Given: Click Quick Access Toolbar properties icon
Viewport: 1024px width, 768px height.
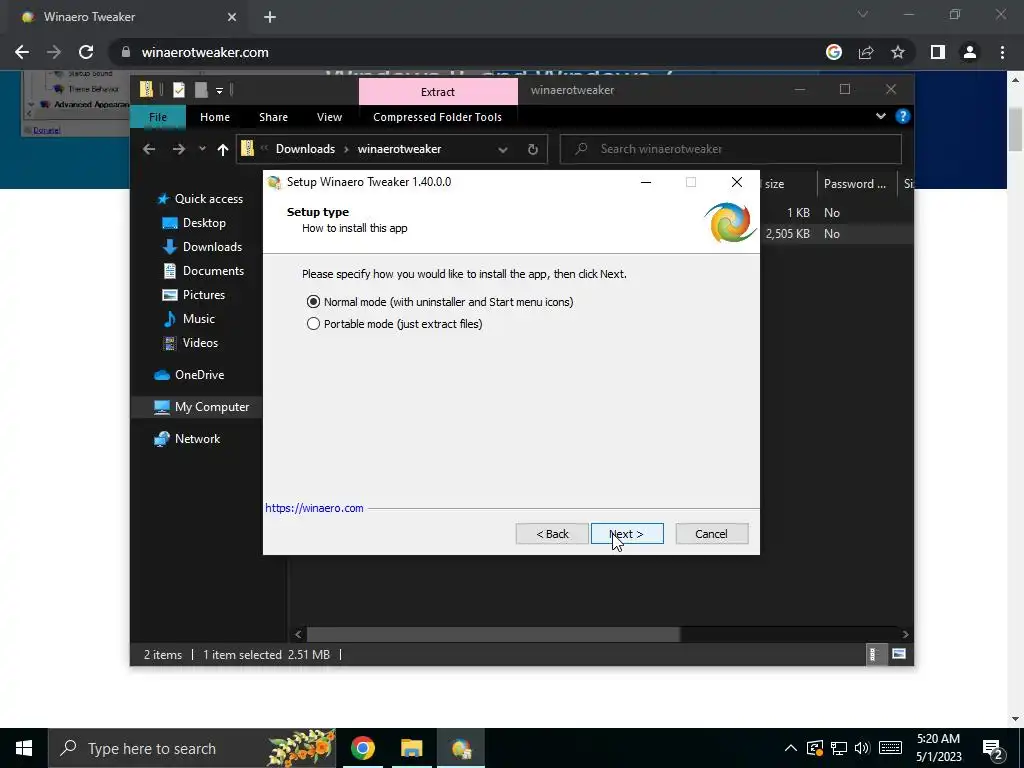Looking at the screenshot, I should (178, 89).
